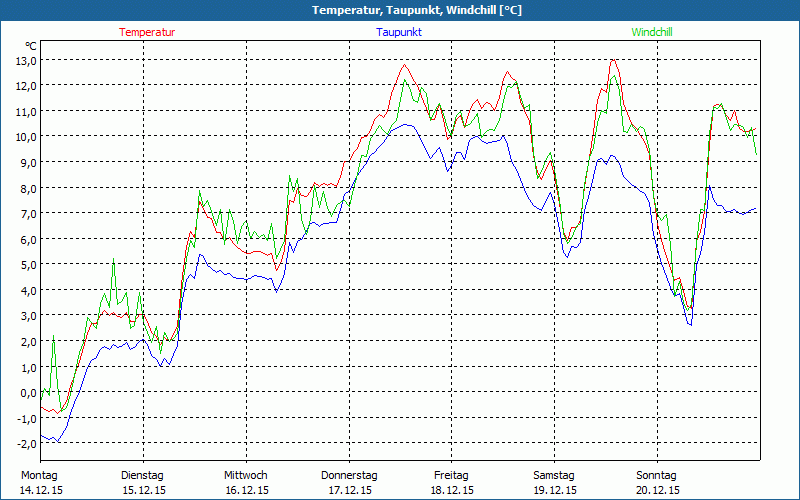Image resolution: width=800 pixels, height=500 pixels.
Task: Click the Donnerstag day label
Action: 349,476
